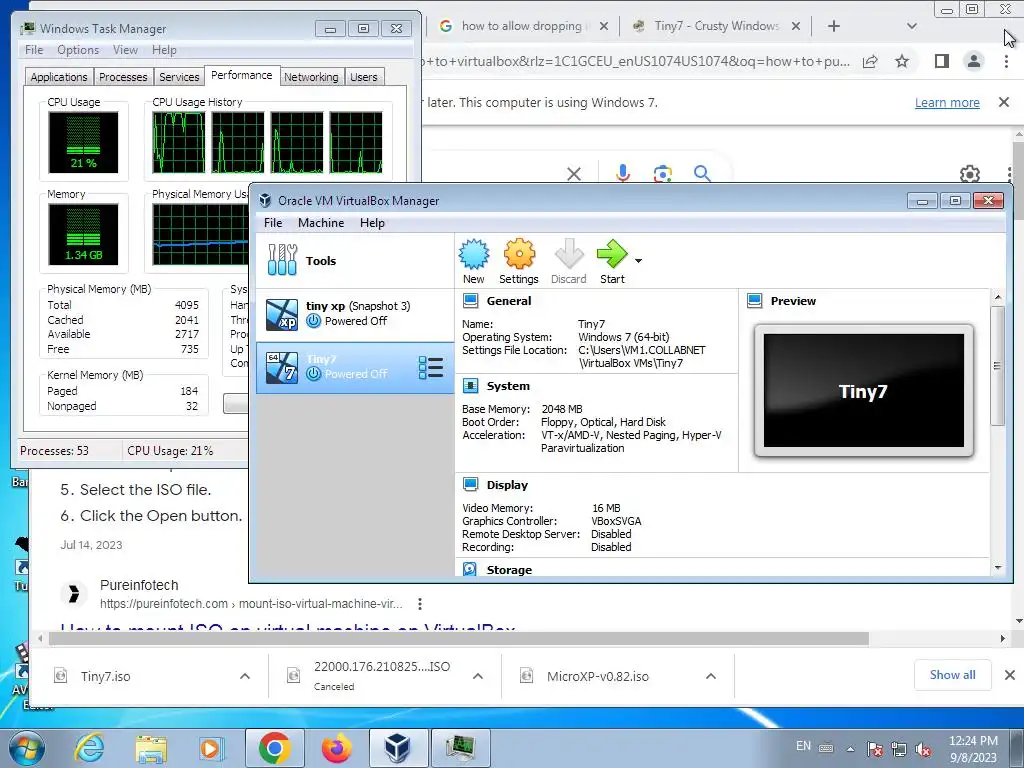Open VirtualBox Help menu
This screenshot has height=768, width=1024.
click(372, 223)
